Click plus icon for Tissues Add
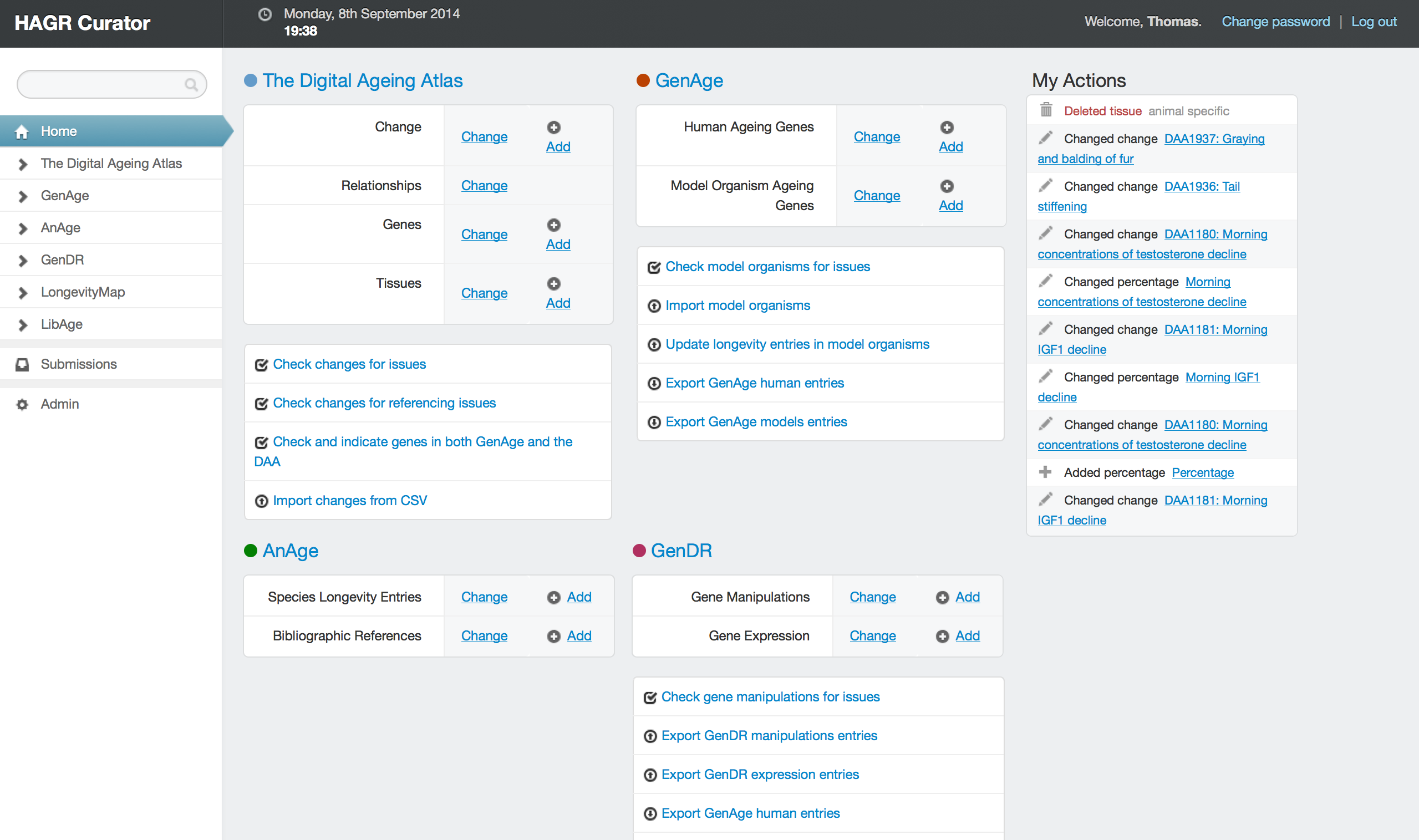This screenshot has height=840, width=1419. tap(553, 283)
